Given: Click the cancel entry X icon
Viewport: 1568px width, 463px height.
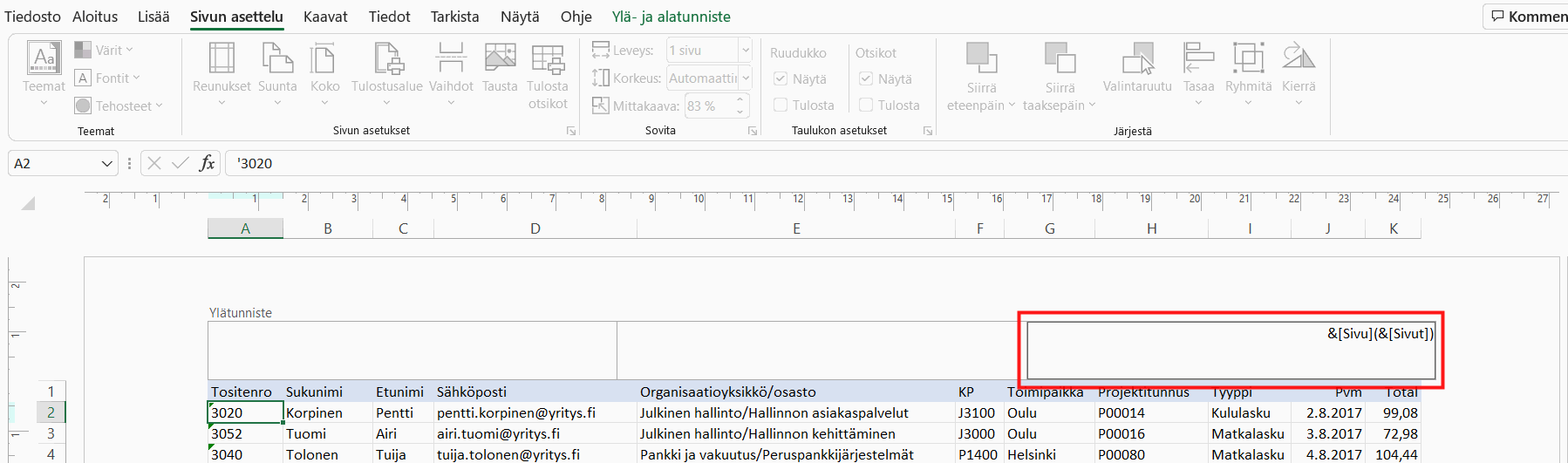Looking at the screenshot, I should tap(154, 163).
